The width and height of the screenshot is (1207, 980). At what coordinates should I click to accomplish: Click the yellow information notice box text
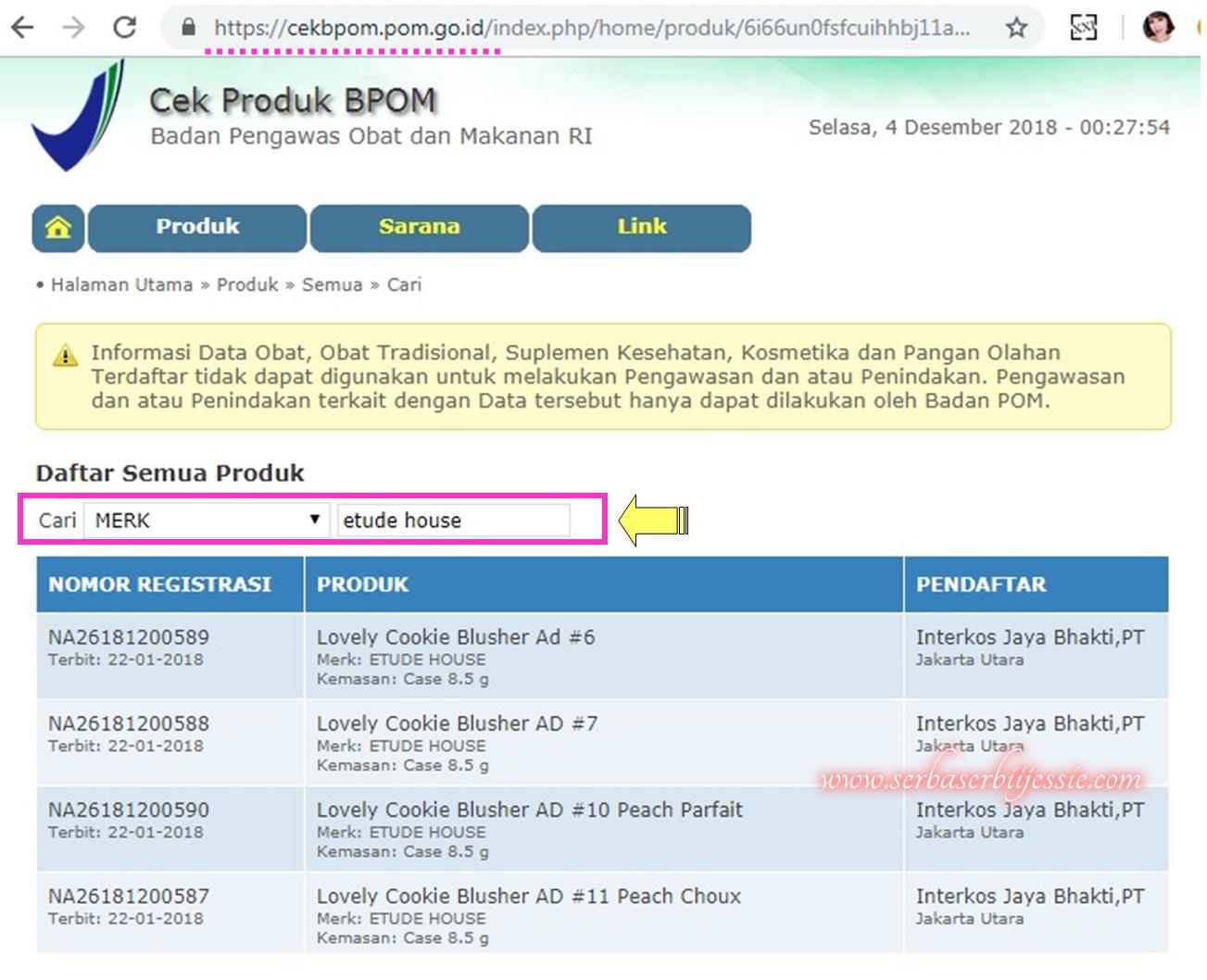point(608,376)
